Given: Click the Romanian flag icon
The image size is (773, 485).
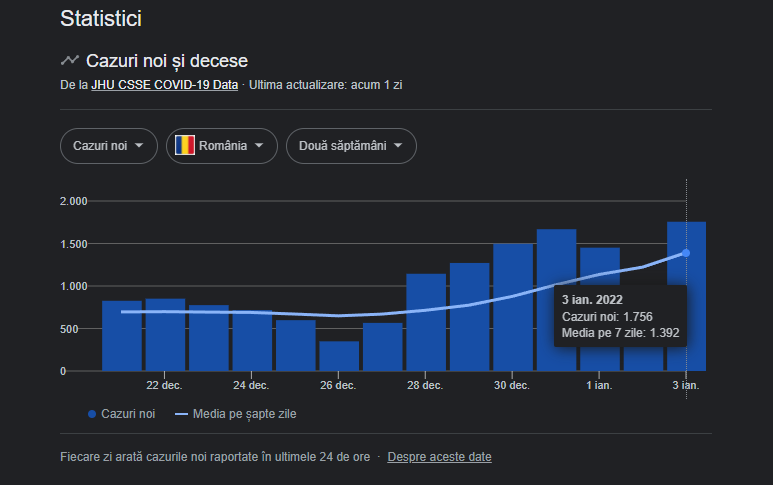Looking at the screenshot, I should (x=185, y=146).
